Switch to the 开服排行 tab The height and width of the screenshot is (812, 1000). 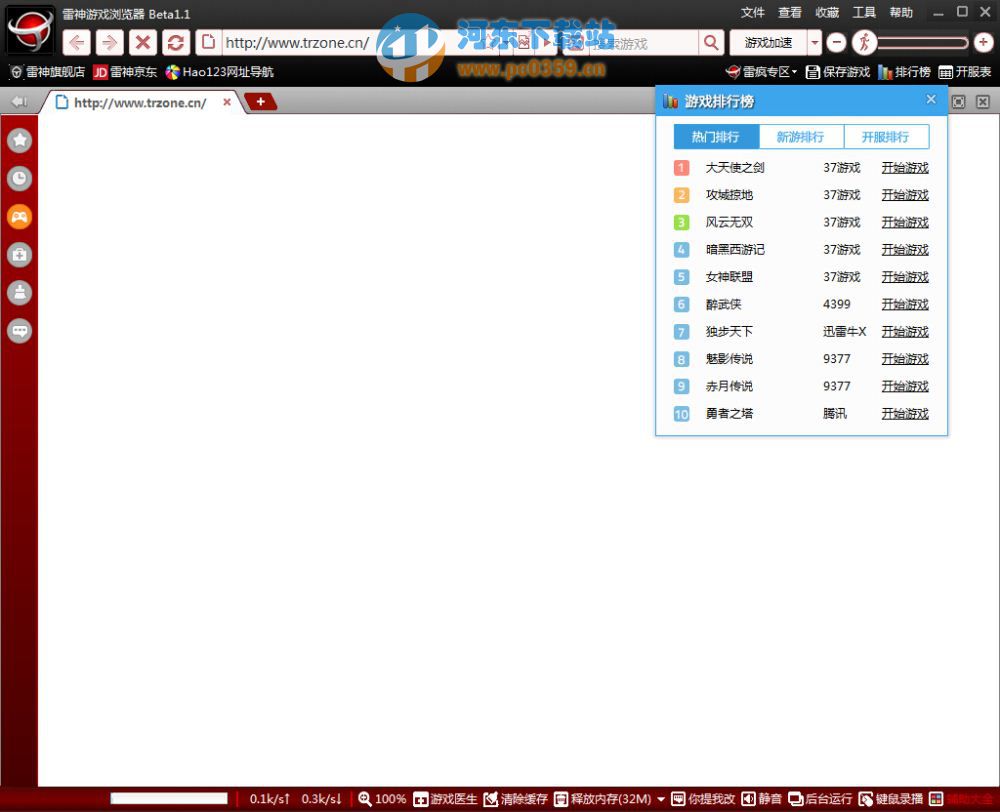[886, 137]
